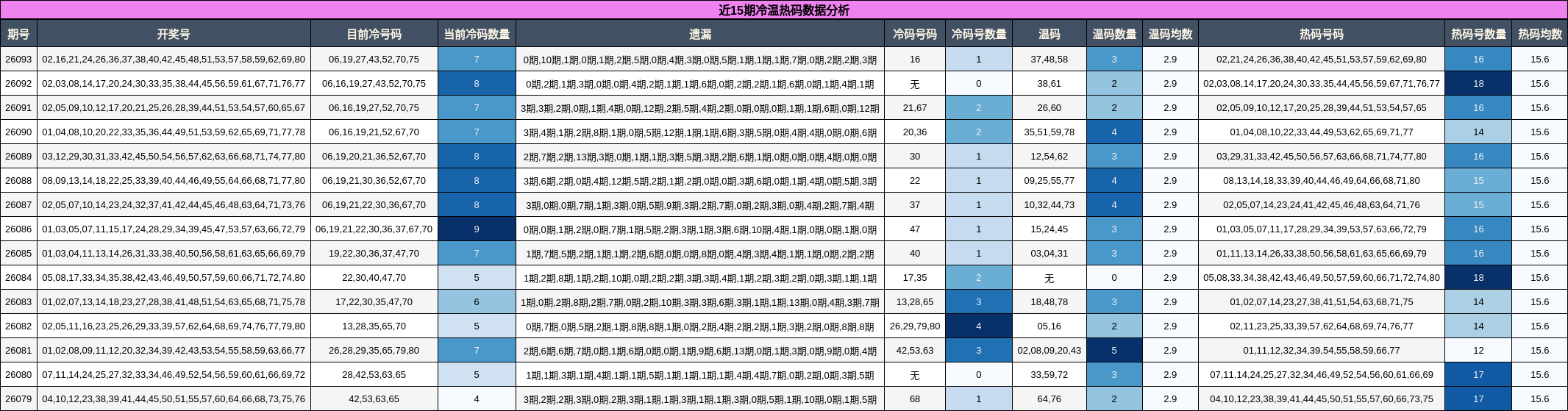Click 冷码号码 cell 无 in row 26092

tap(915, 84)
